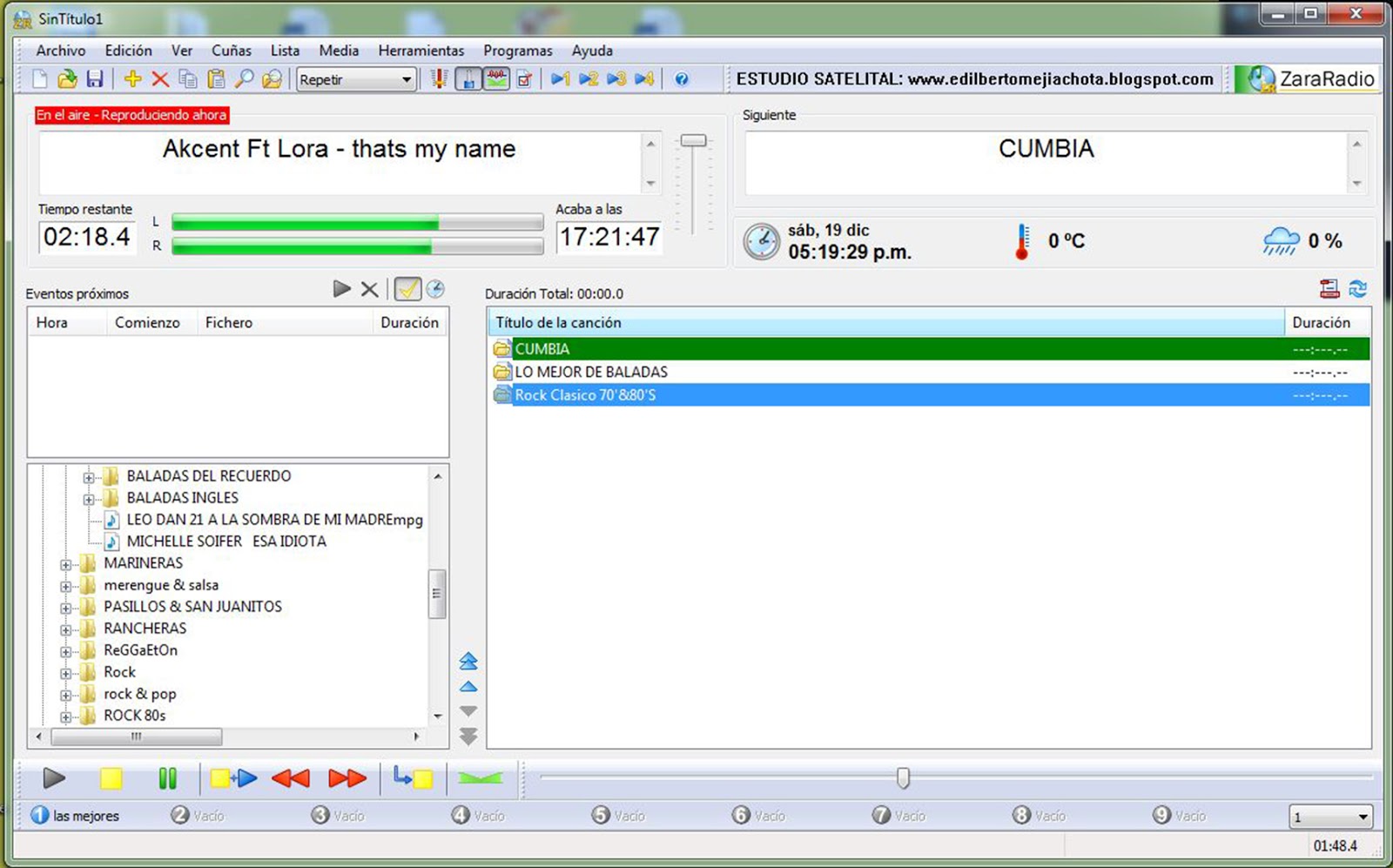This screenshot has width=1393, height=868.
Task: Add files with the yellow plus icon
Action: click(131, 78)
